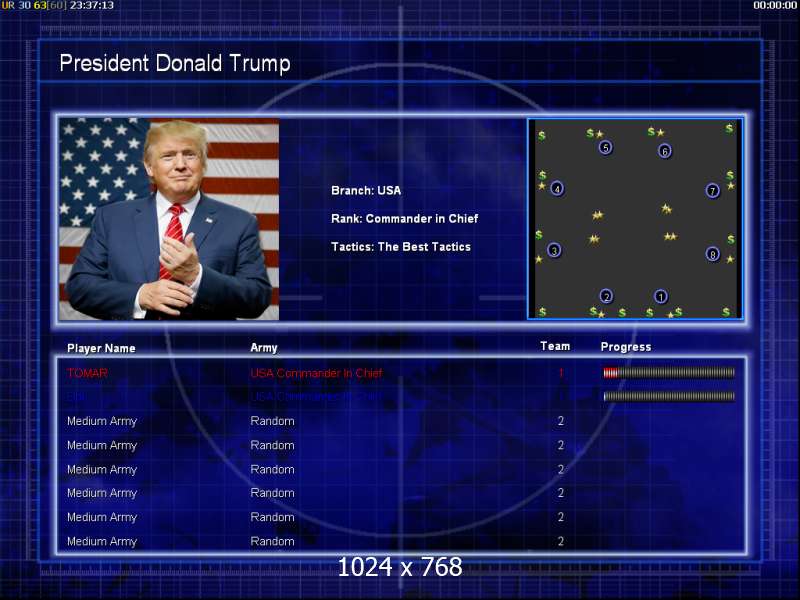Select the star icon just above position 6
The width and height of the screenshot is (800, 600).
click(x=660, y=133)
